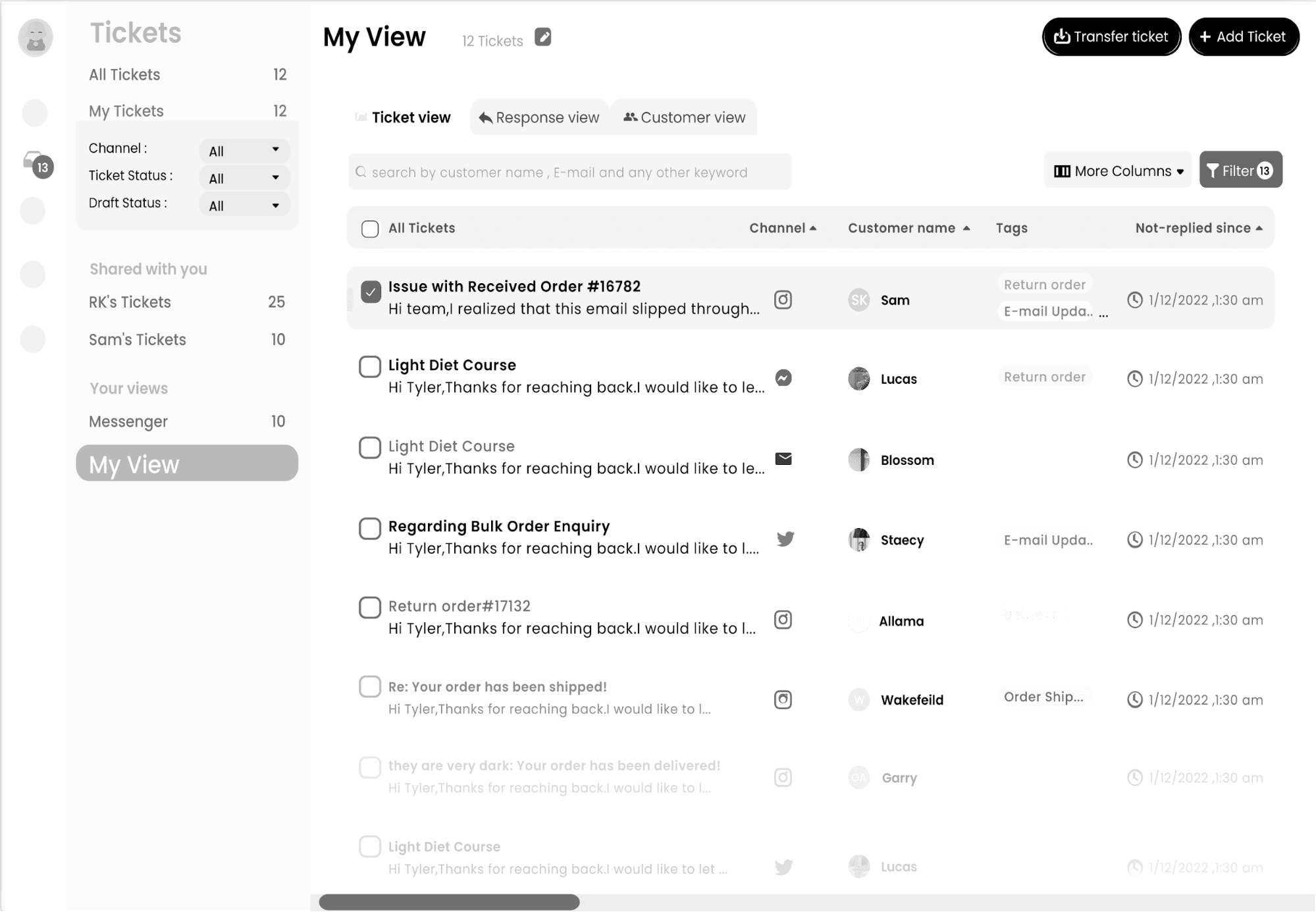Click the Twitter icon on Regarding Bulk Order Enquiry row

785,539
